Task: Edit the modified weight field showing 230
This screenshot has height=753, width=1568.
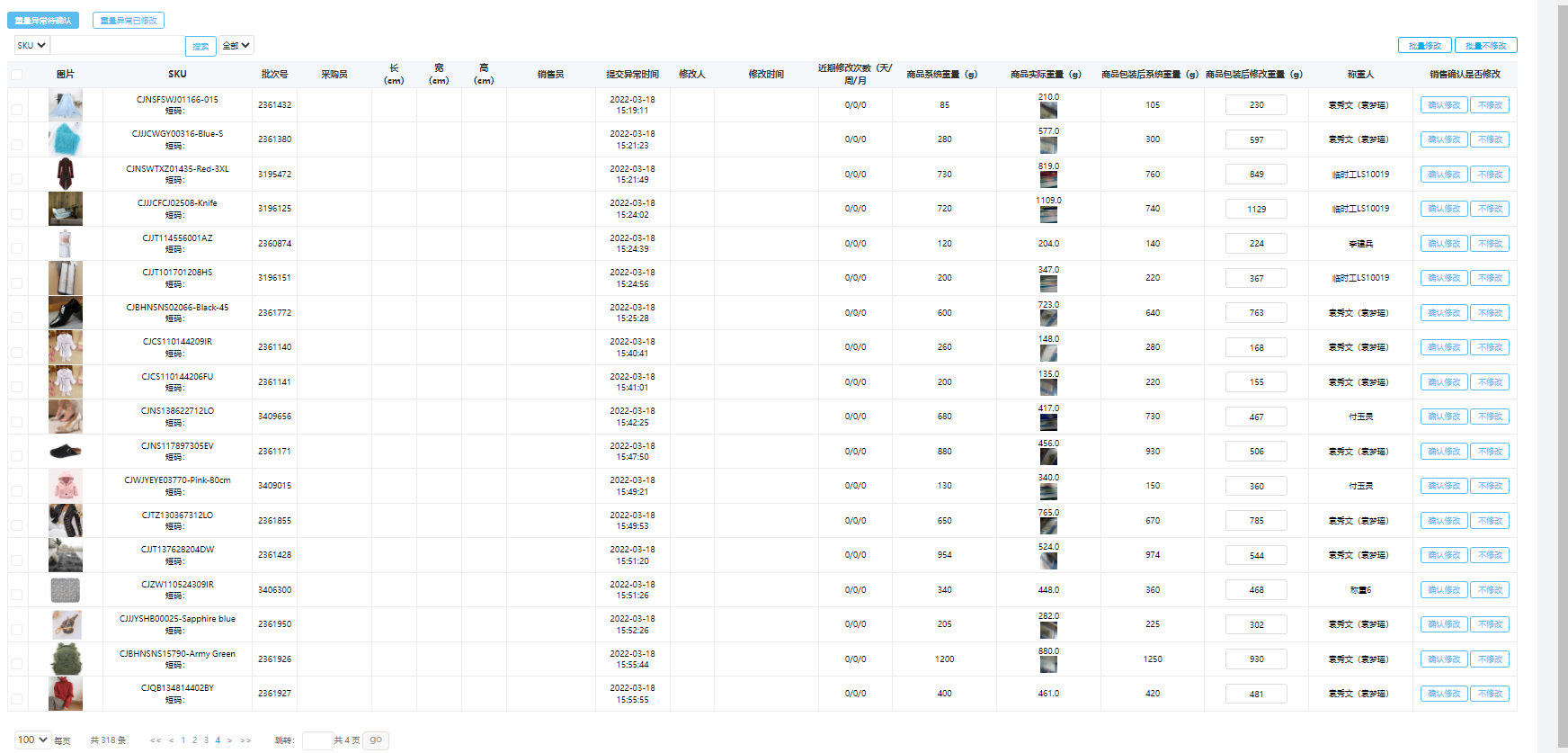Action: (1256, 105)
